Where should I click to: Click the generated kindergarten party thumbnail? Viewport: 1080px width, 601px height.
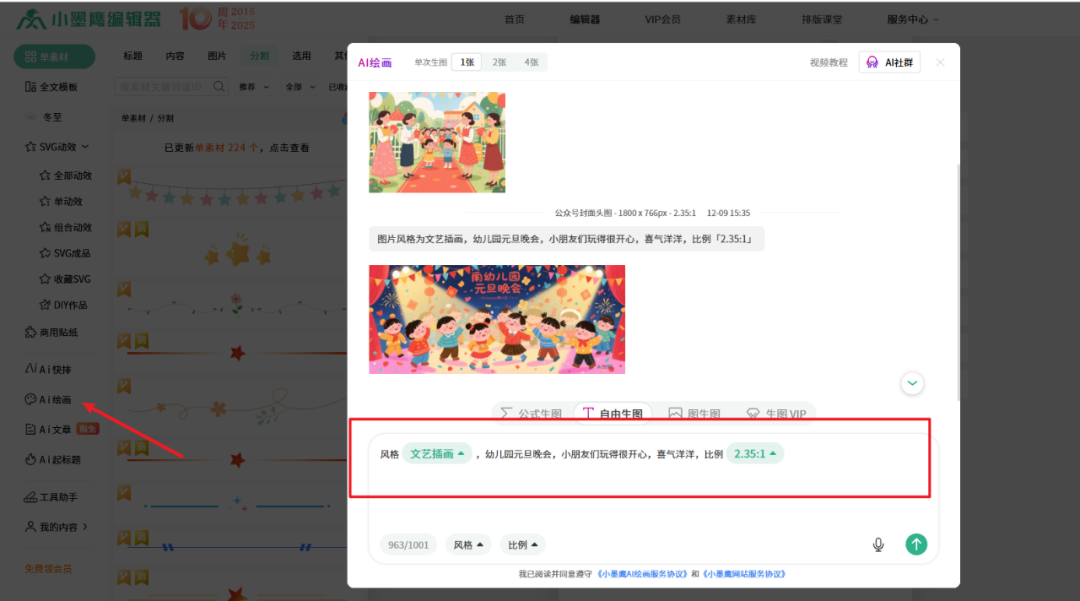tap(496, 319)
